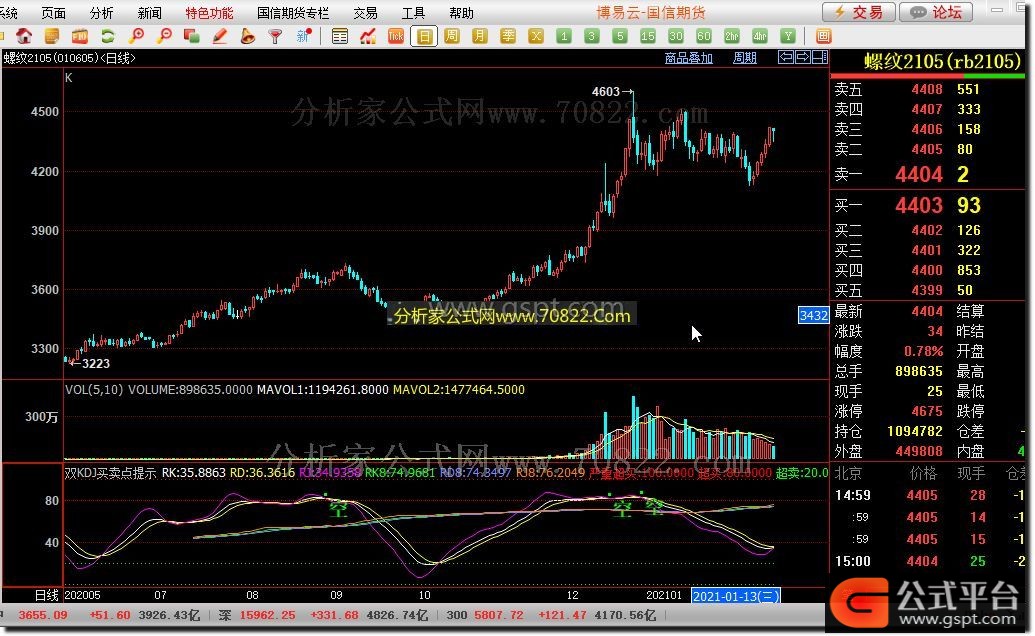Open the 工具 menu

click(413, 13)
